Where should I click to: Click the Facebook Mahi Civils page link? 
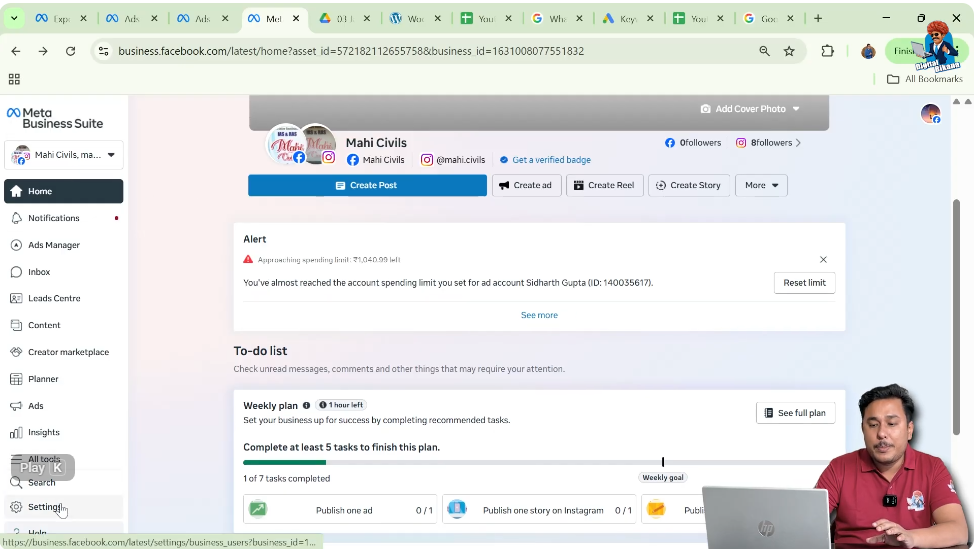(x=376, y=160)
